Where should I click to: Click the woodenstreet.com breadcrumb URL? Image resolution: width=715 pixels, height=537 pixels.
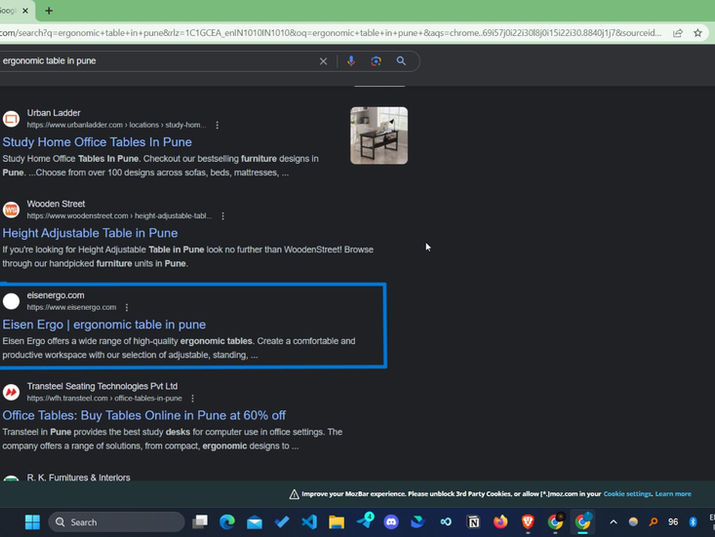click(119, 216)
